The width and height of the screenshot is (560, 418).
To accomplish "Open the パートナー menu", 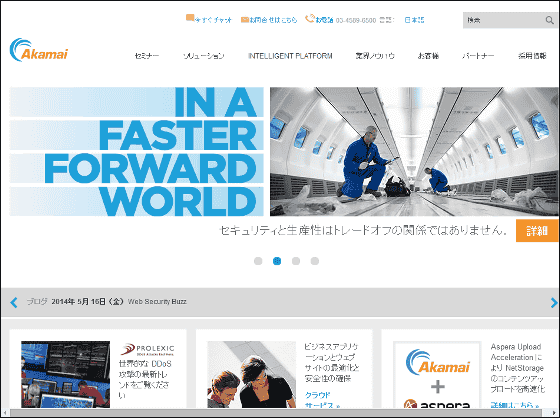I will coord(478,56).
